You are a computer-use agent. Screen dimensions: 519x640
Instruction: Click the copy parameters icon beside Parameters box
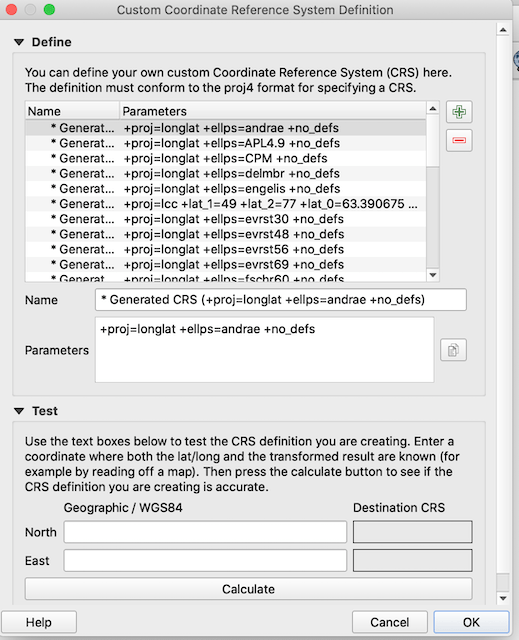453,350
